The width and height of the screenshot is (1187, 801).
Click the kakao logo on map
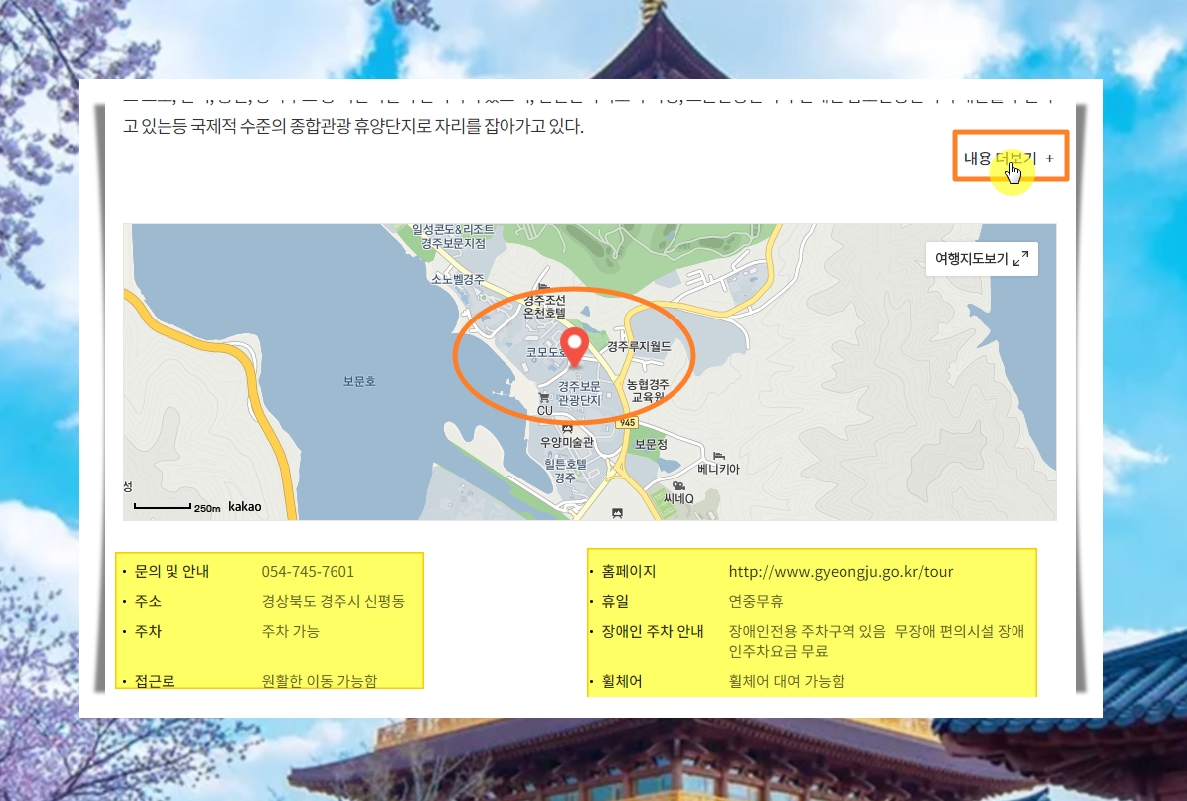[x=245, y=506]
